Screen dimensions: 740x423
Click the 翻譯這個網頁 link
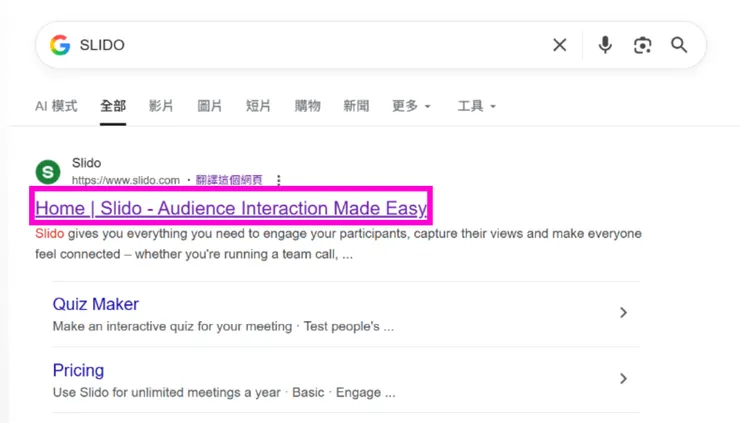pyautogui.click(x=229, y=181)
